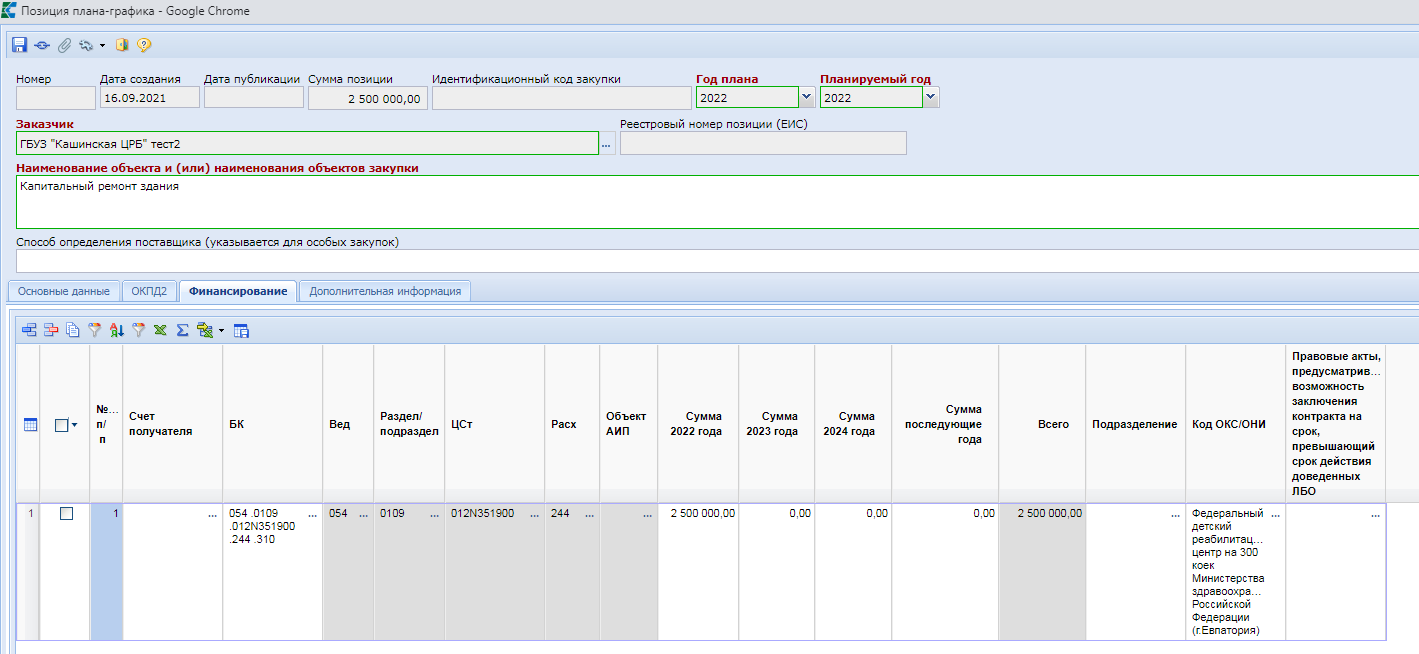
Task: Click the sigma summation icon
Action: coord(183,330)
